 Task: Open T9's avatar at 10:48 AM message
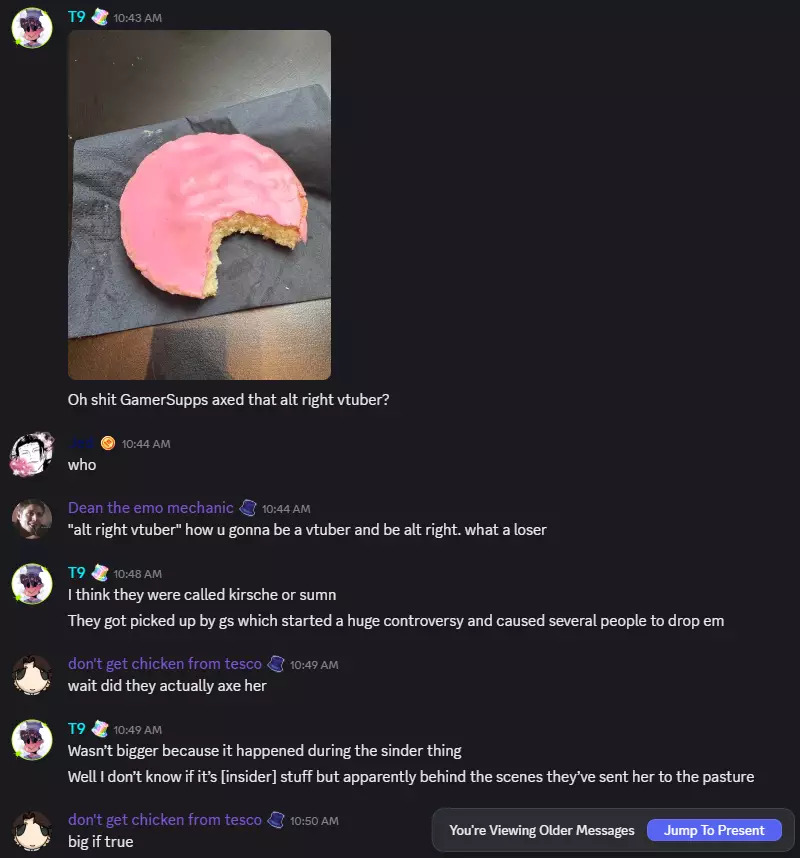point(32,584)
